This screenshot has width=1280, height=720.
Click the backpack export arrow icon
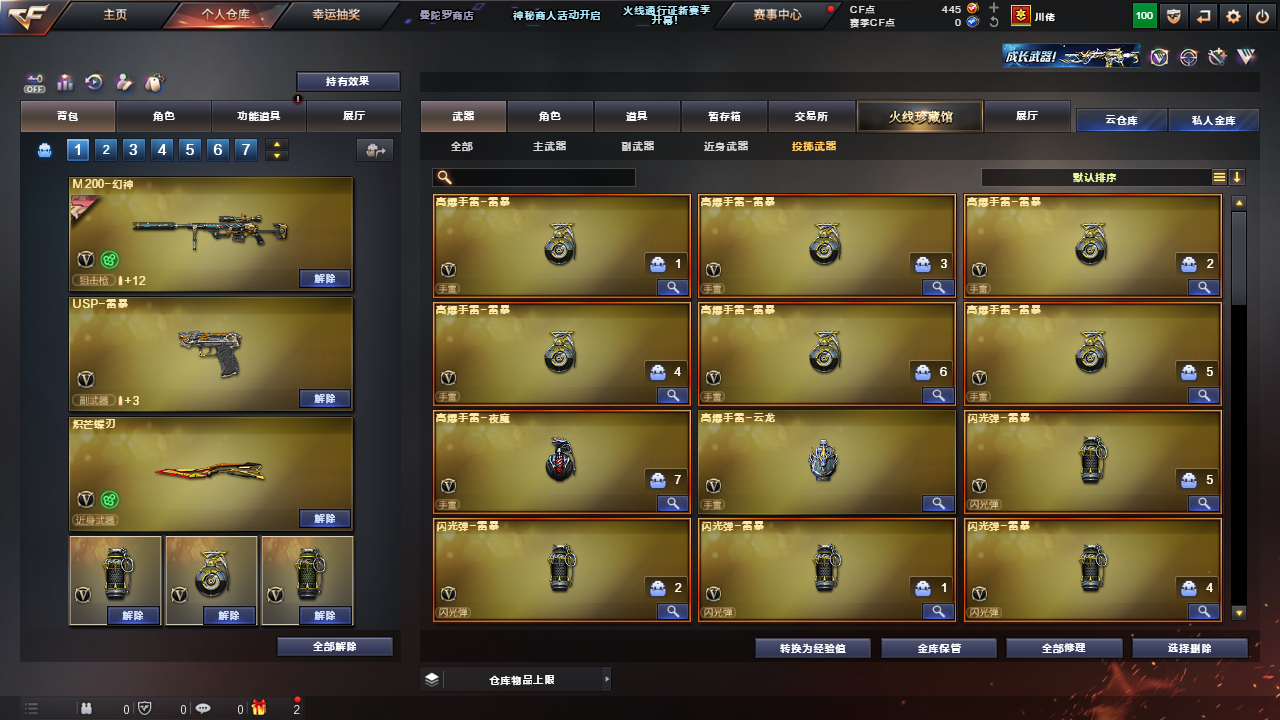375,150
